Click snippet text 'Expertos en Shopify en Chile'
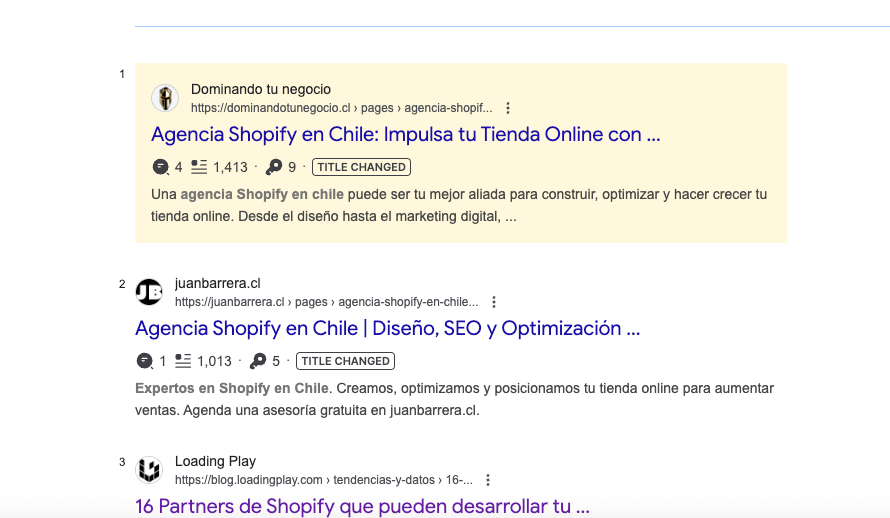 click(232, 389)
